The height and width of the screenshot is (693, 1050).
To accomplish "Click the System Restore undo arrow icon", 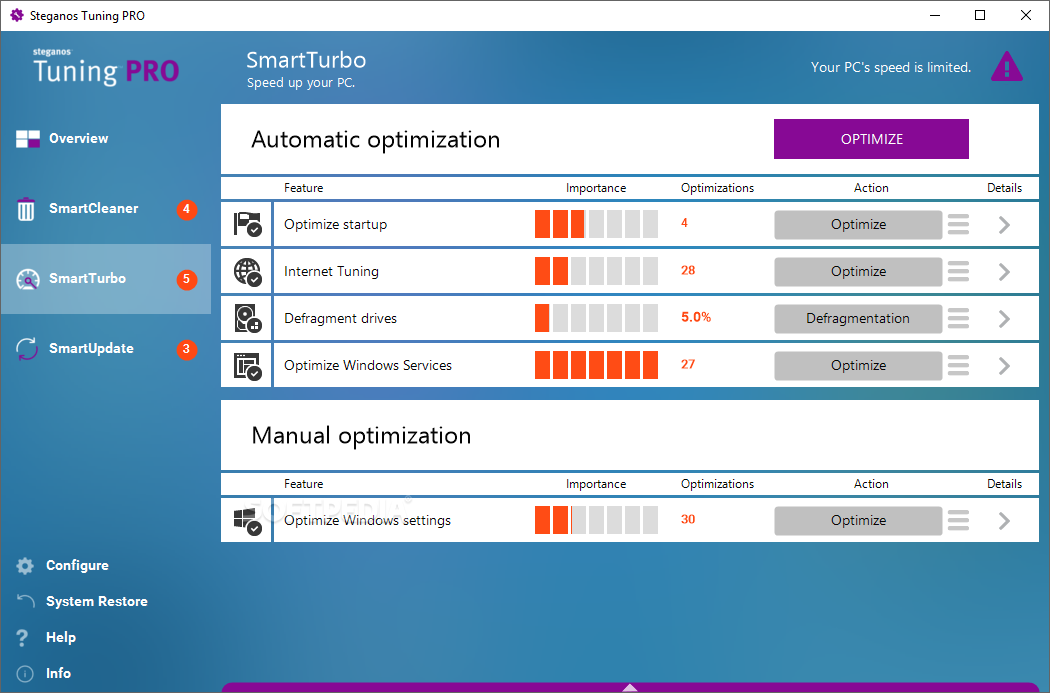I will pos(25,601).
